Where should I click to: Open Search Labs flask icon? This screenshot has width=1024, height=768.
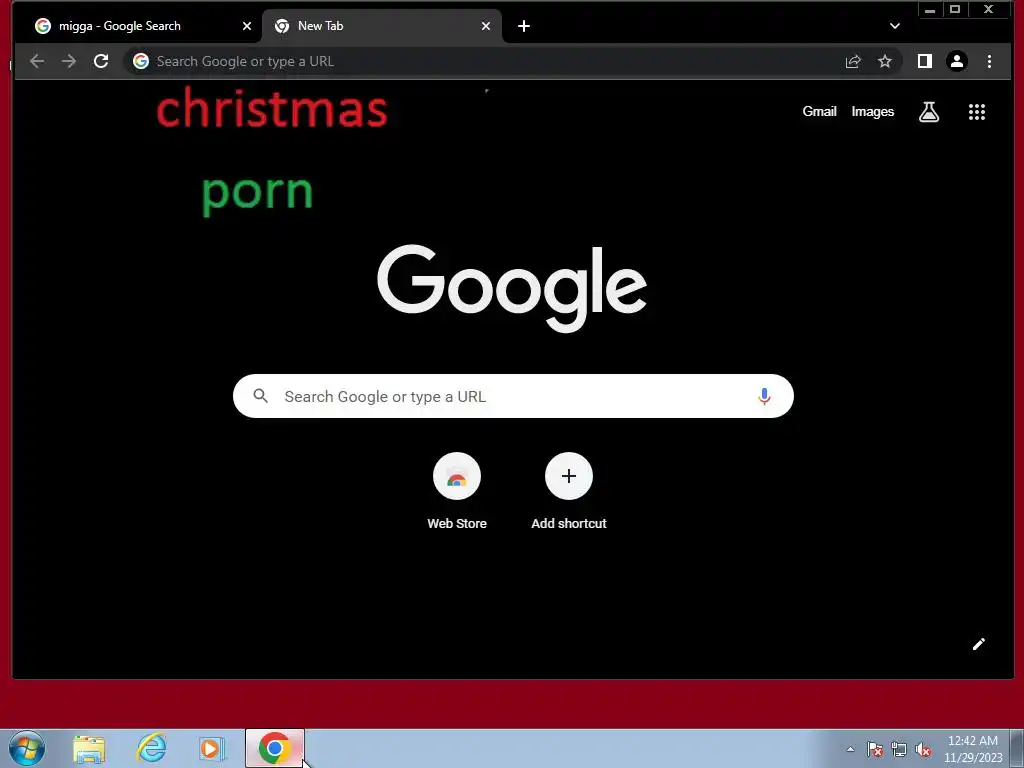[929, 112]
